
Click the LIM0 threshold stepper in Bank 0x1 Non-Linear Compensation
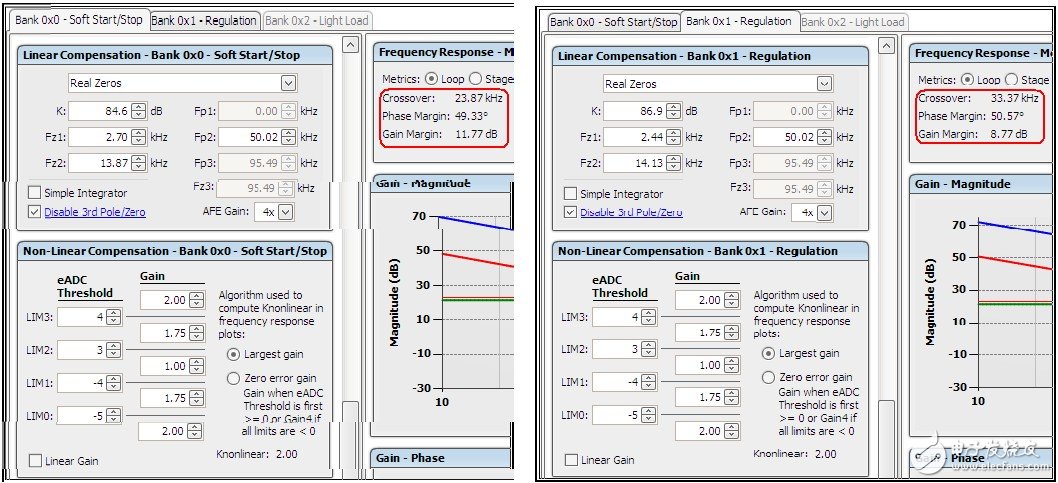click(648, 415)
